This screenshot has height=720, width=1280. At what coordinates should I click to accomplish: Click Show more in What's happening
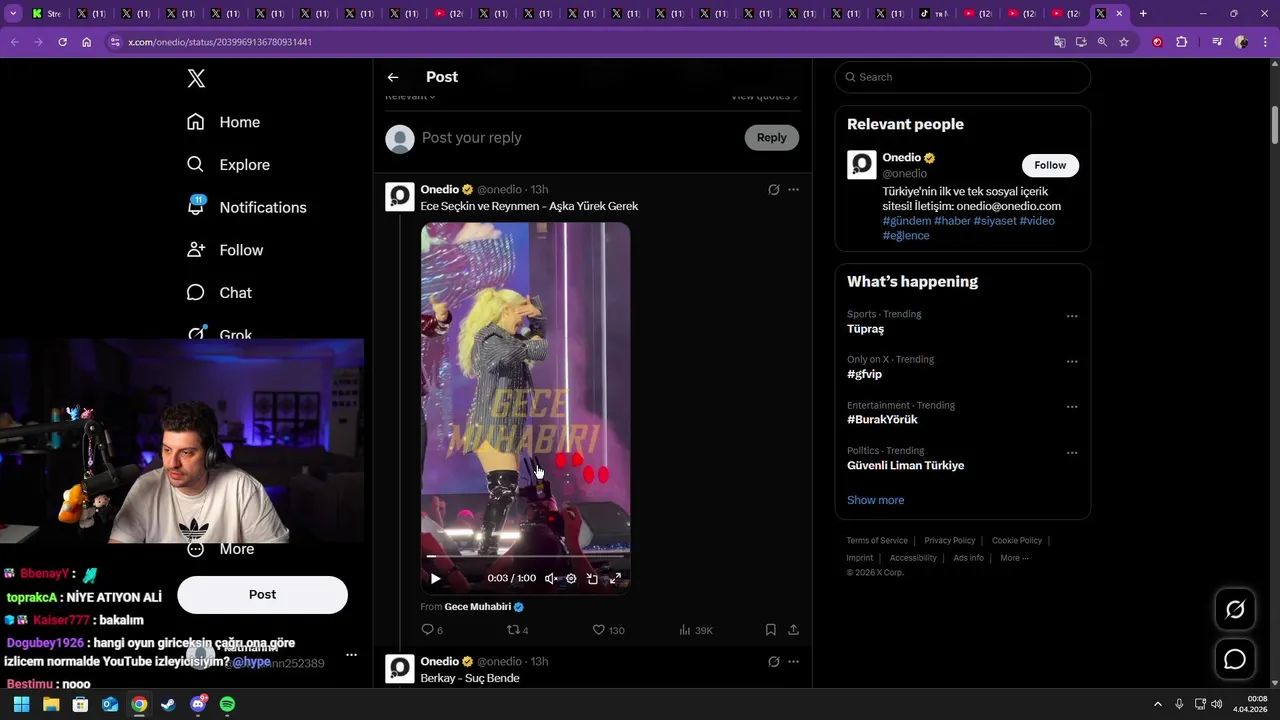[875, 500]
